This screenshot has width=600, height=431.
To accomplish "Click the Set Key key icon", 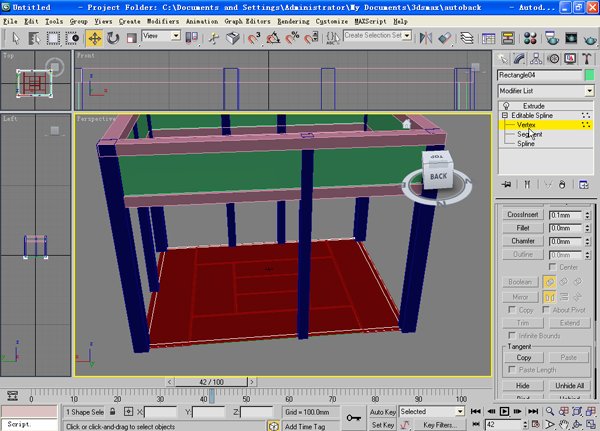I will 352,418.
